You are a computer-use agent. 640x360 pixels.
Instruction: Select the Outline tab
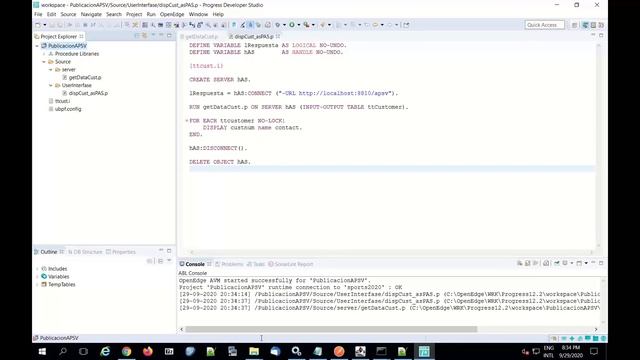[x=49, y=252]
